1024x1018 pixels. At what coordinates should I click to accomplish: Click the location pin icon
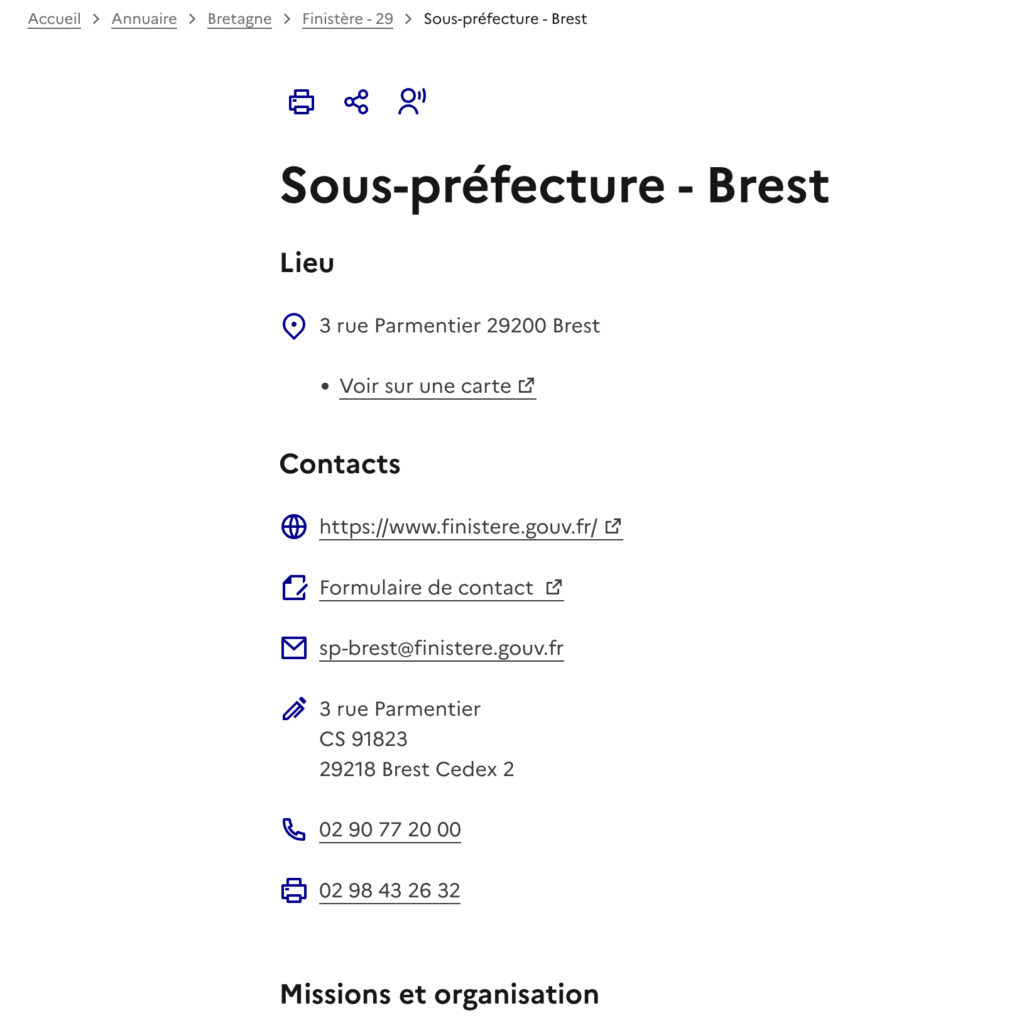(293, 326)
